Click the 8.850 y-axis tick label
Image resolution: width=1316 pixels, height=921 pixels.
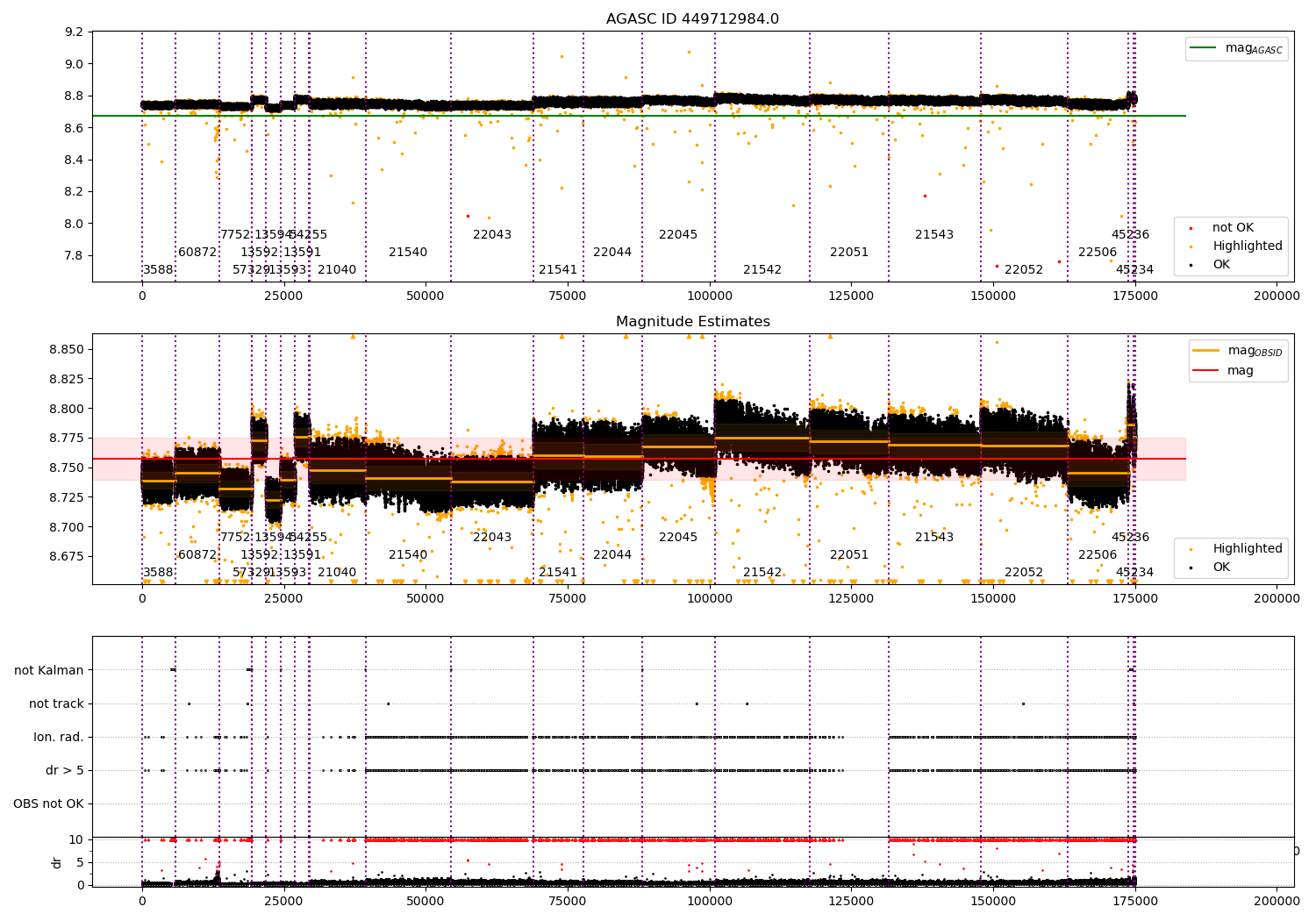tap(68, 349)
